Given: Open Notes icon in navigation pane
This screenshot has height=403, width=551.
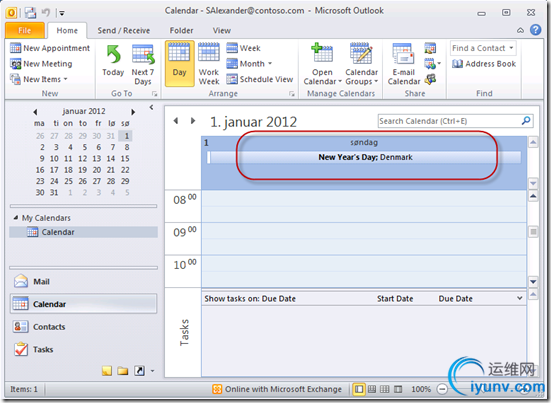Looking at the screenshot, I should coord(107,371).
